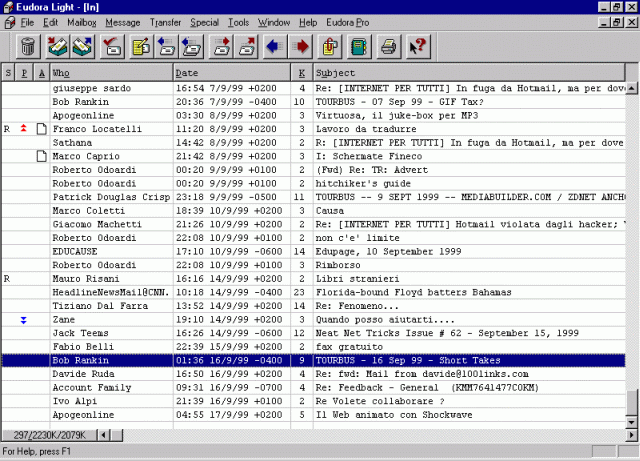Click attachment icon on Franco Locatelli row
The width and height of the screenshot is (640, 461).
[41, 129]
